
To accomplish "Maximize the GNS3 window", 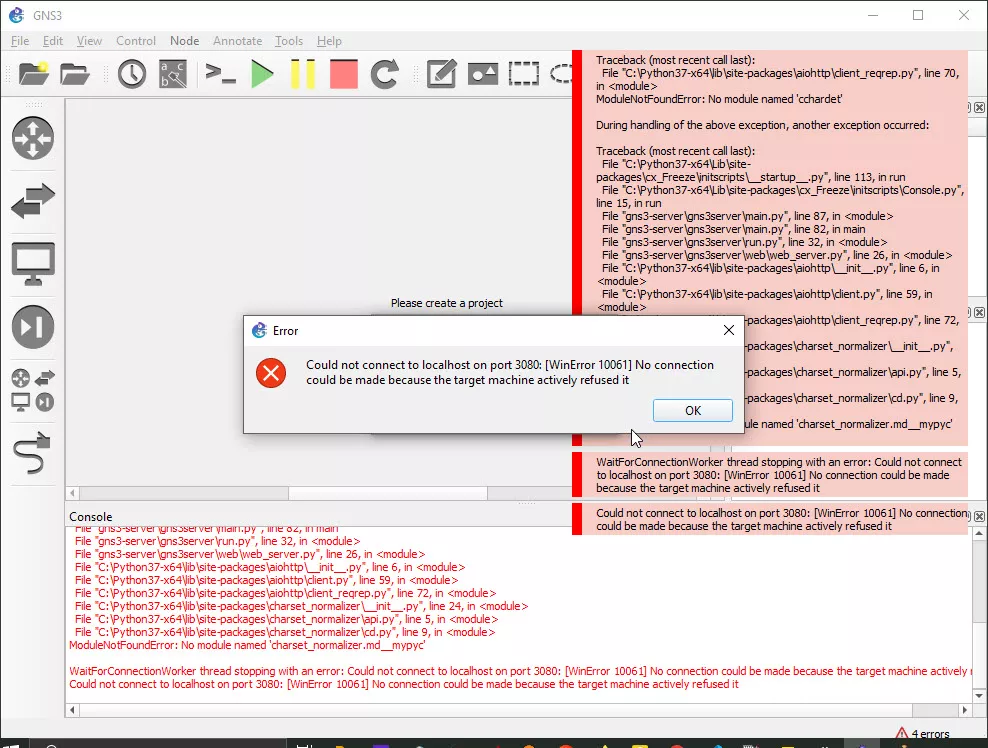I will pyautogui.click(x=918, y=15).
